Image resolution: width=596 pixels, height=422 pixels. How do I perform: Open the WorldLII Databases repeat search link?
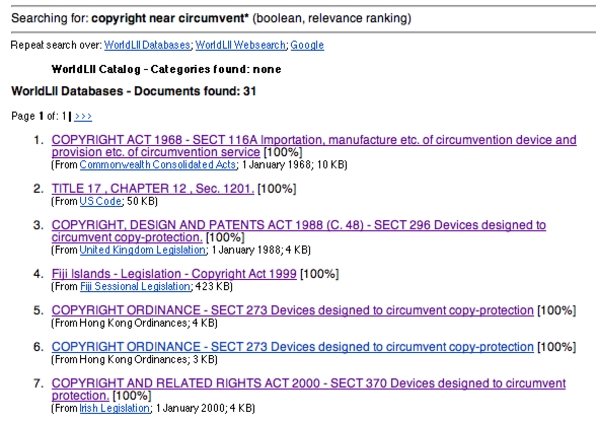click(147, 45)
